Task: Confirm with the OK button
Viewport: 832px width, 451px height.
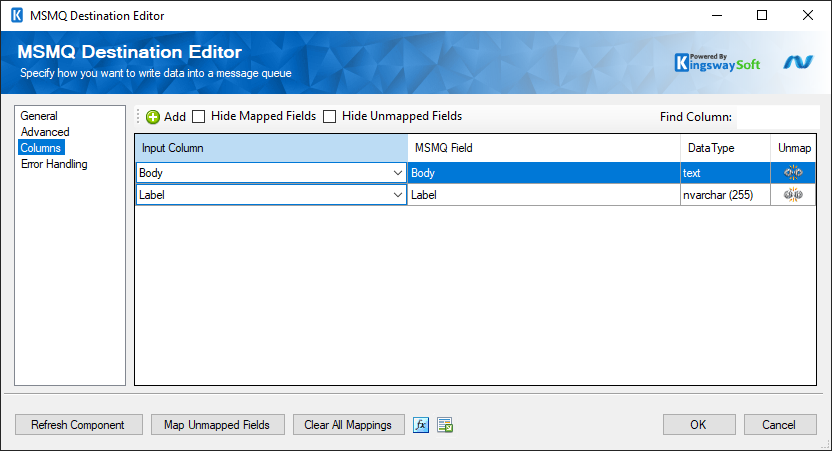Action: click(x=699, y=425)
